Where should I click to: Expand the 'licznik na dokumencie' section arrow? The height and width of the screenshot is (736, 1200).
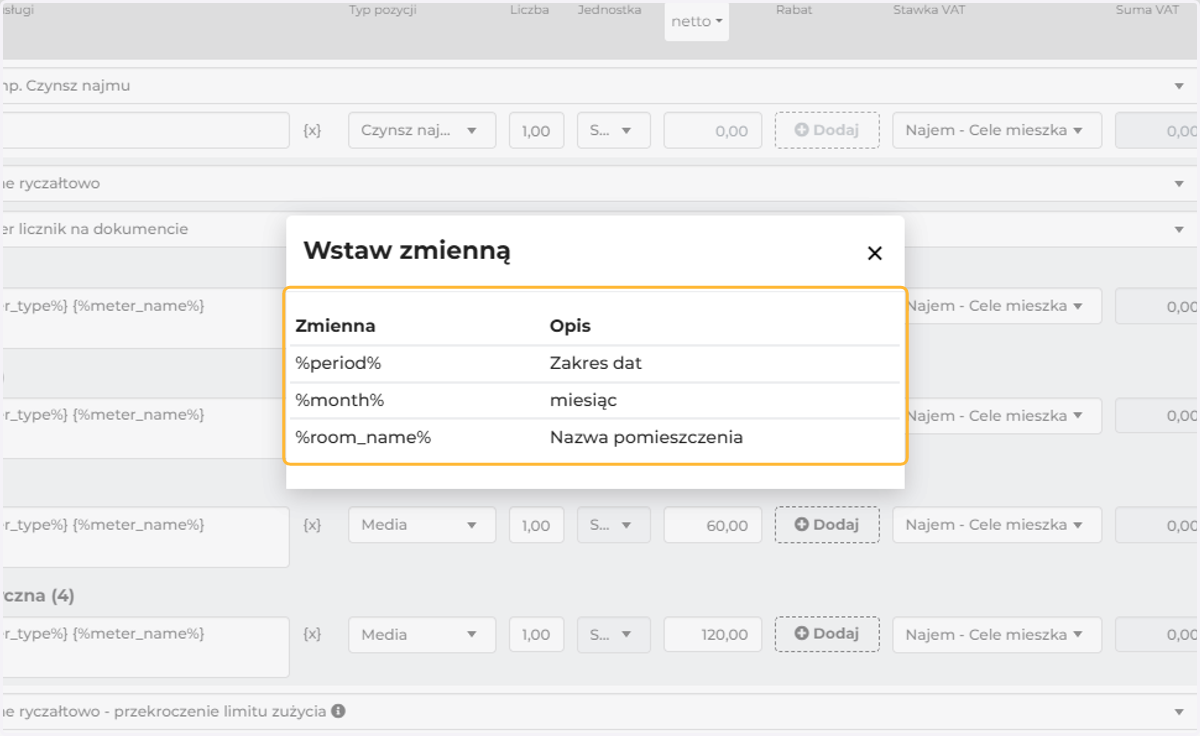[1179, 230]
